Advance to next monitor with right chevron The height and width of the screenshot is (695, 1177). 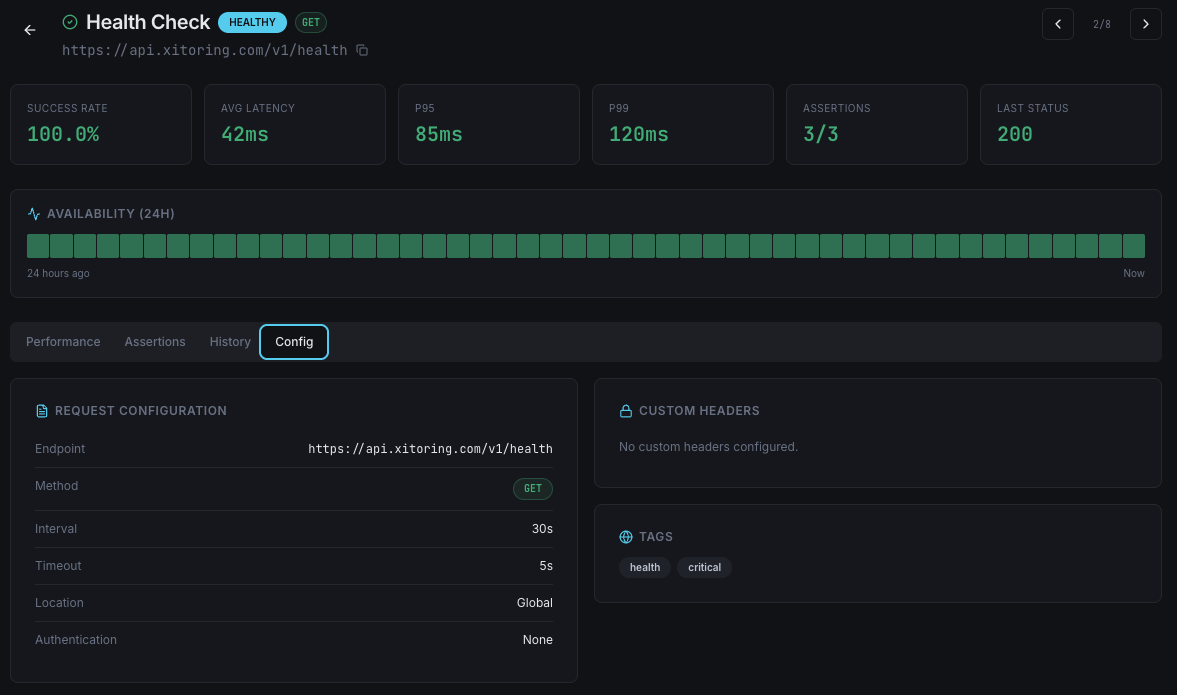click(1146, 23)
